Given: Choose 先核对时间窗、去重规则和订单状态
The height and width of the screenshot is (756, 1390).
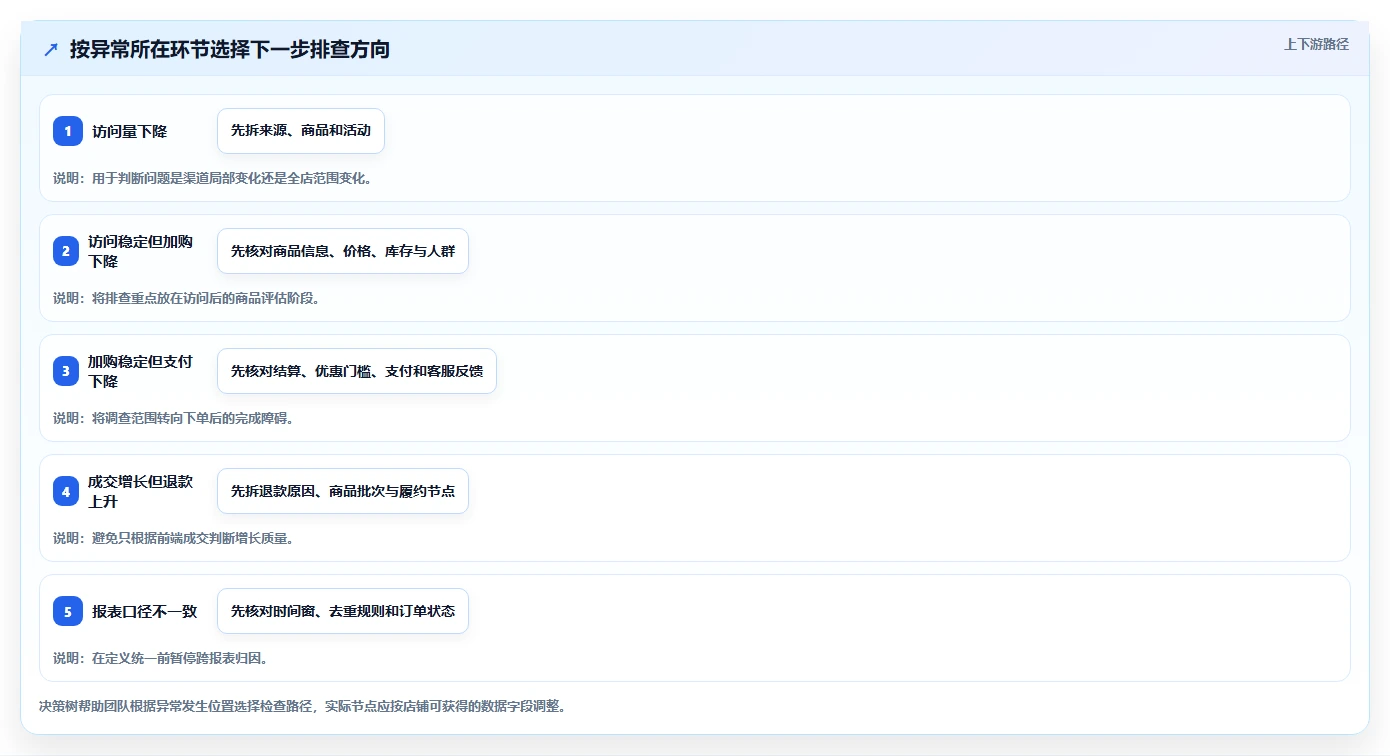Looking at the screenshot, I should tap(343, 611).
